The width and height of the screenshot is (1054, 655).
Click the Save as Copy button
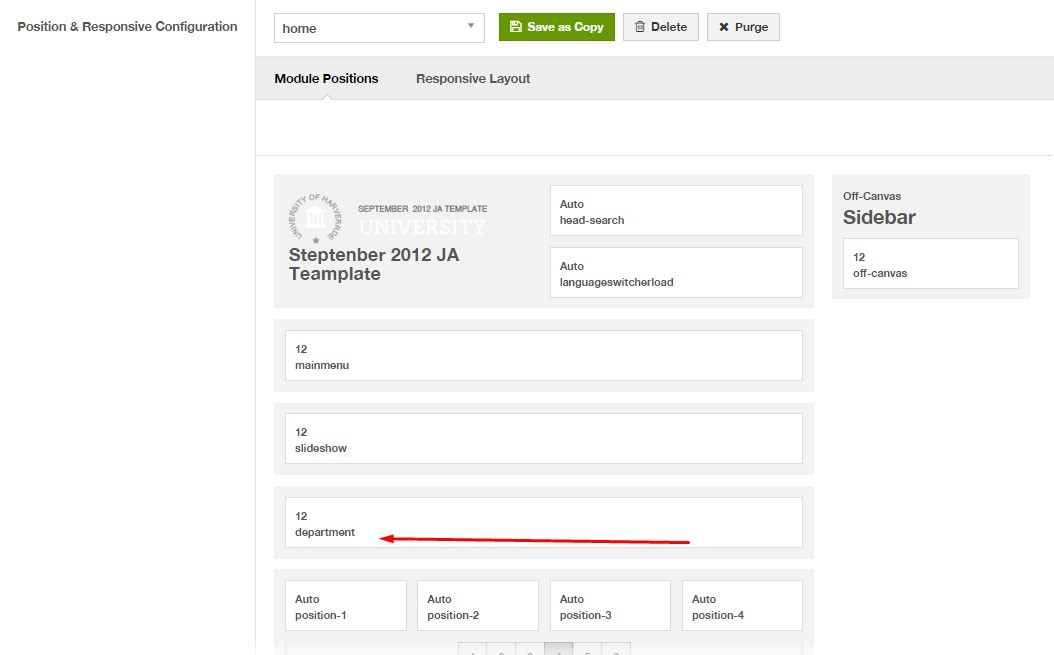[x=557, y=27]
